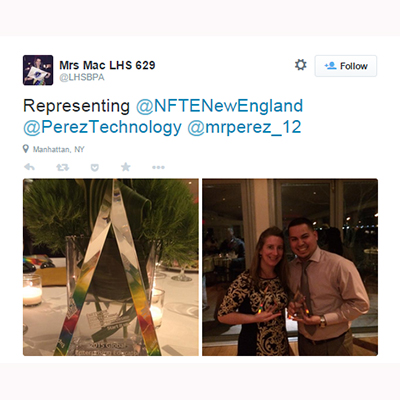400x400 pixels.
Task: Retweet this post using retweet icon
Action: pyautogui.click(x=62, y=167)
